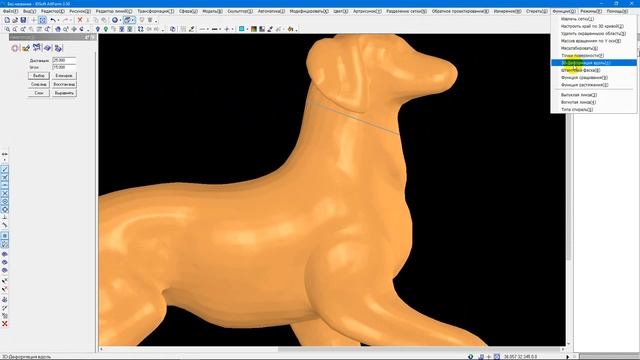The height and width of the screenshot is (360, 640).
Task: Click the blue sphere icon in the top toolbar
Action: pos(115,20)
